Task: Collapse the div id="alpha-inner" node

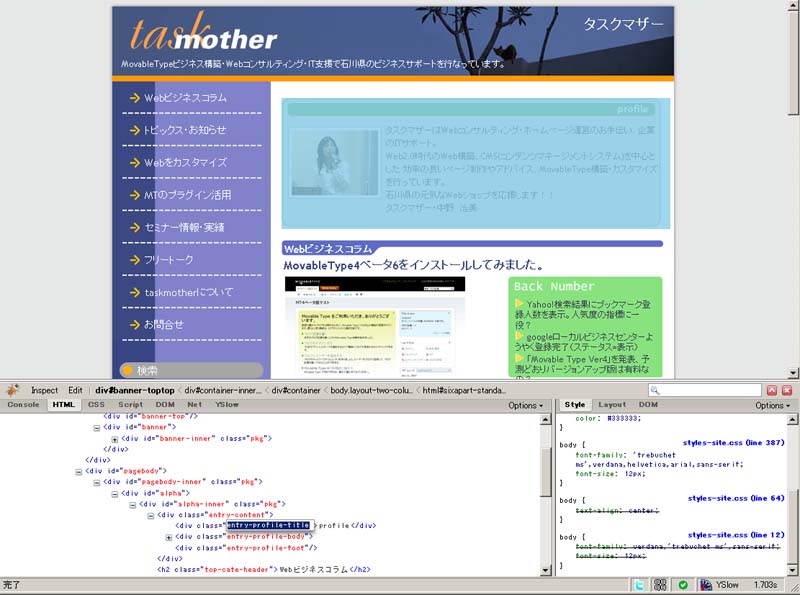Action: tap(133, 505)
